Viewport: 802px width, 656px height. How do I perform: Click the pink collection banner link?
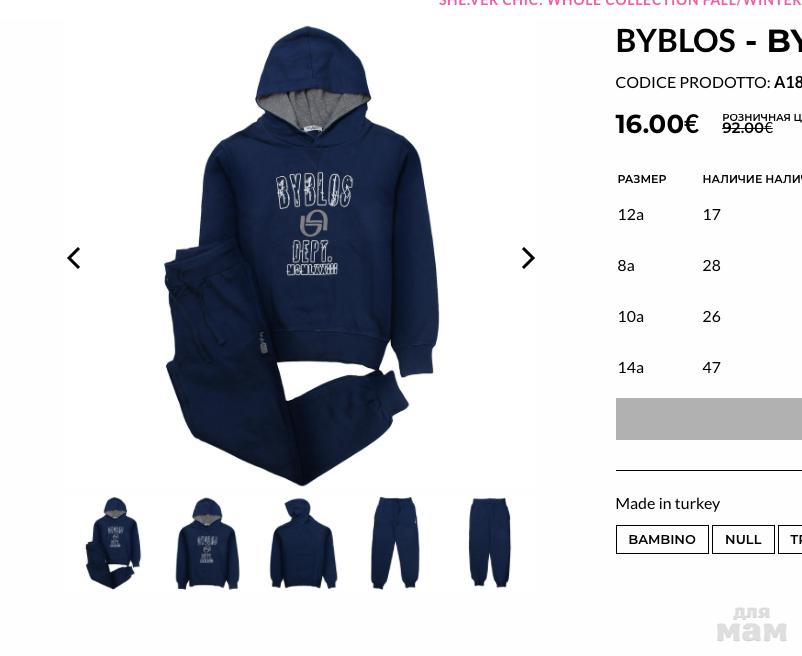click(x=620, y=3)
